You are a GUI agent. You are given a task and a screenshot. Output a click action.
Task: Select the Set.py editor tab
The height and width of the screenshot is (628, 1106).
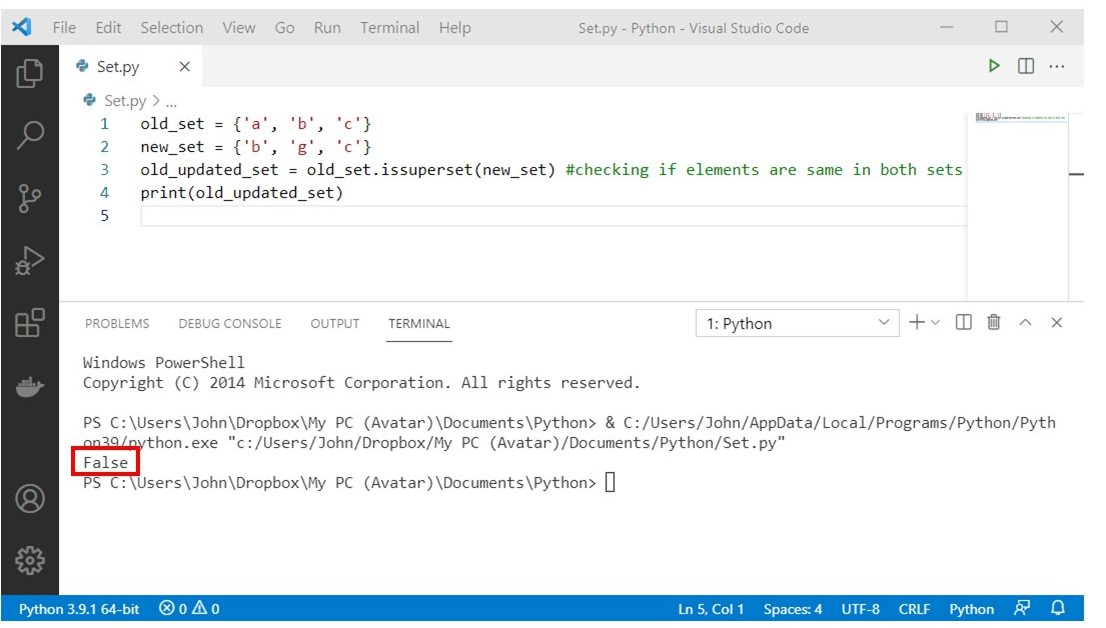(132, 66)
